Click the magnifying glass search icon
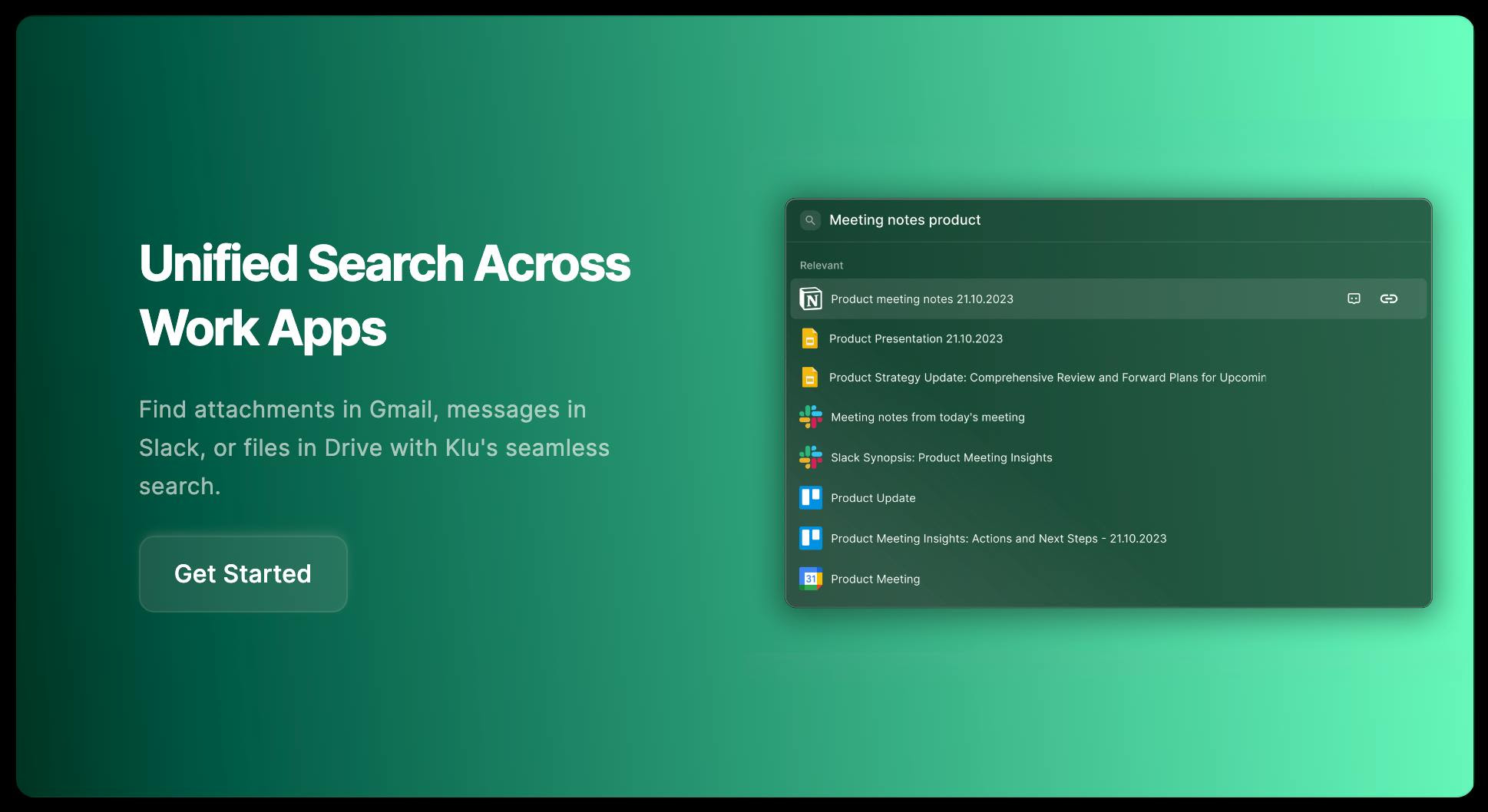 810,220
